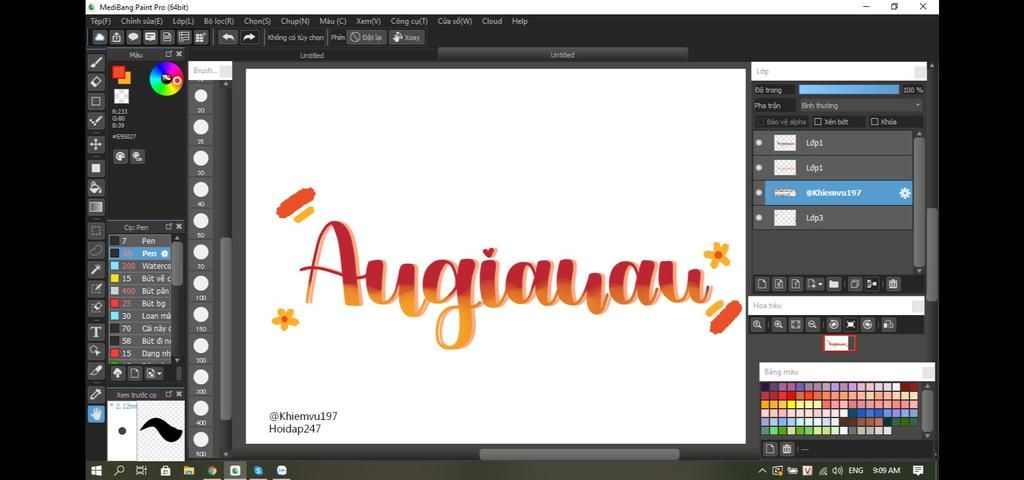
Task: Click the Xoay rotate button
Action: (406, 37)
